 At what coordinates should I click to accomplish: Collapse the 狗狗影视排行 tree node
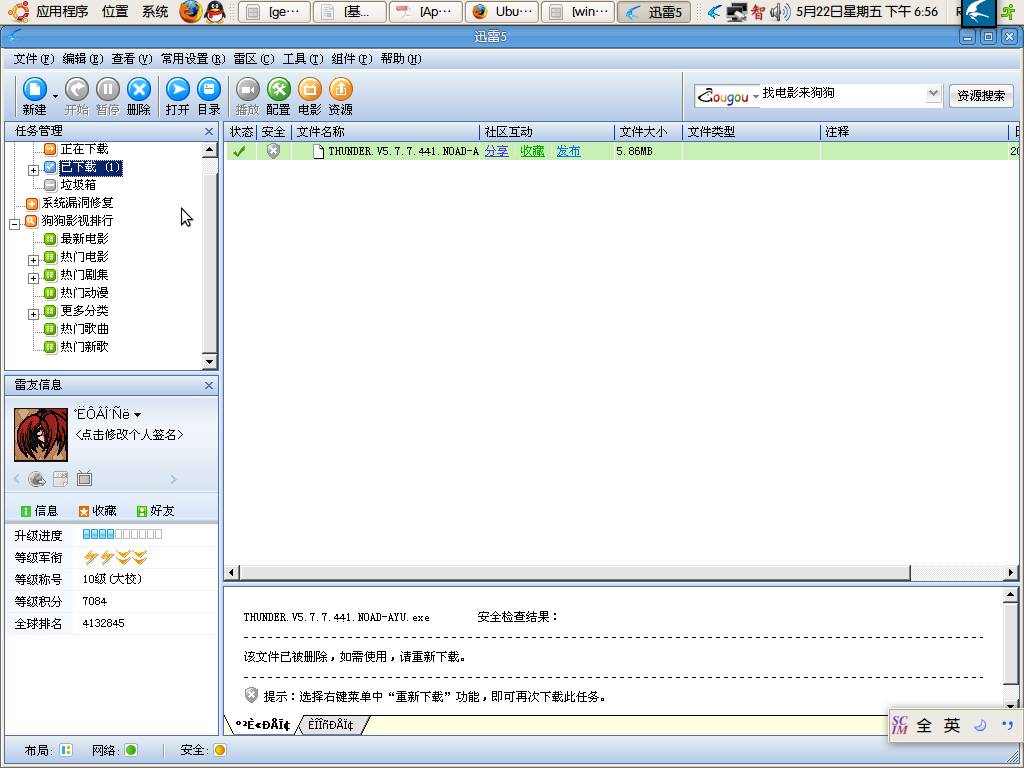point(14,224)
